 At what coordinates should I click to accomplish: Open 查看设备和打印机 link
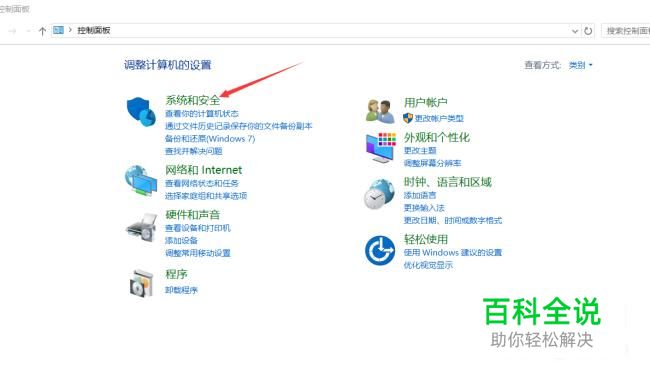click(x=198, y=228)
